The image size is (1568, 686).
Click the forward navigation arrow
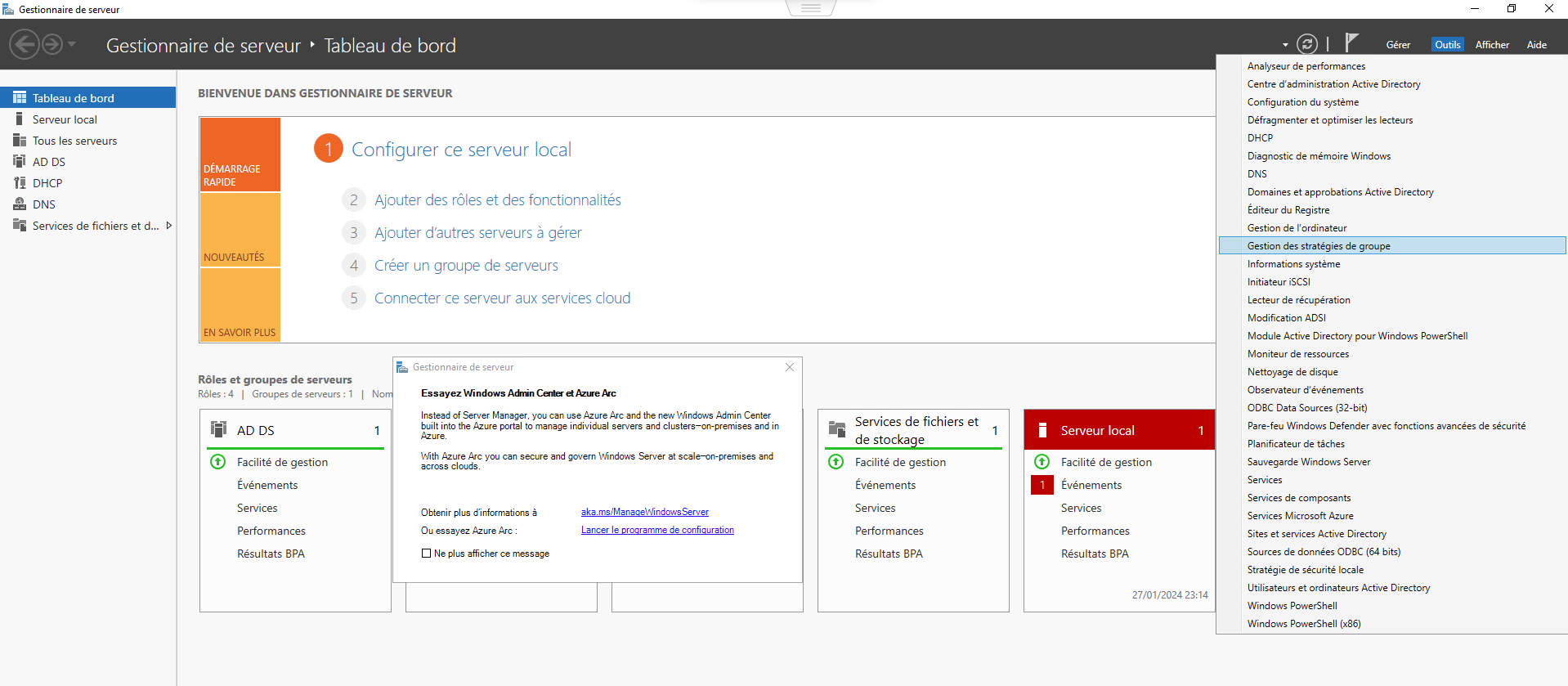[x=52, y=44]
